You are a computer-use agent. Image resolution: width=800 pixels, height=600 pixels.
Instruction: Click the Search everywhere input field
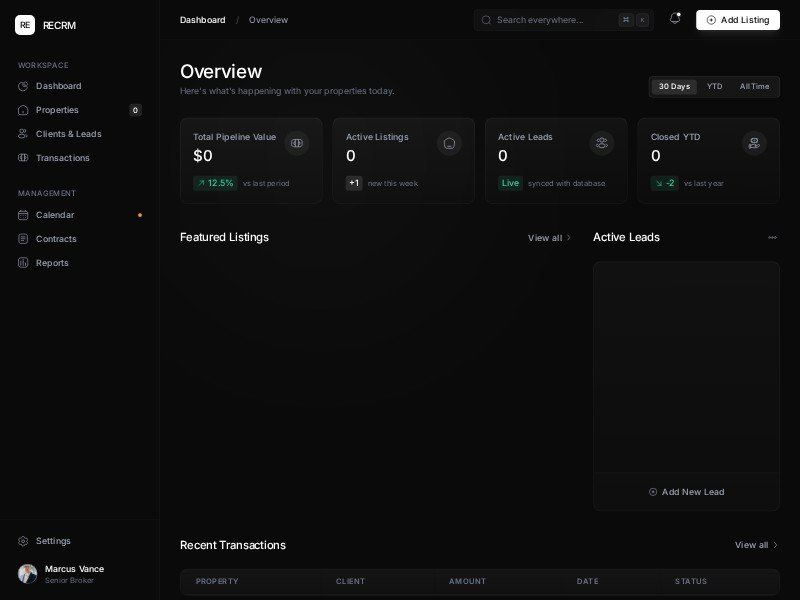[554, 20]
